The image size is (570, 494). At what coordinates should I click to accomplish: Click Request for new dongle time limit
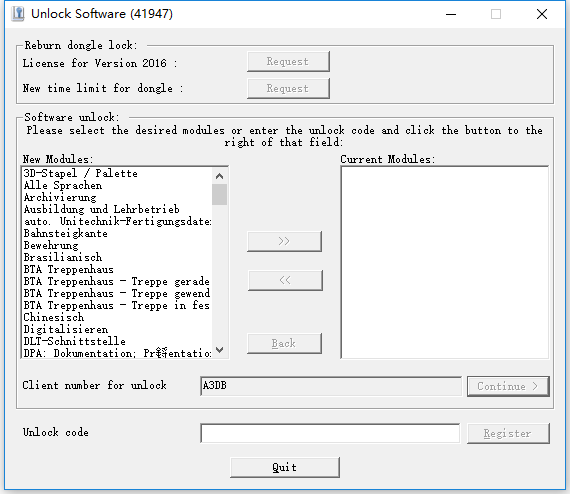(288, 88)
